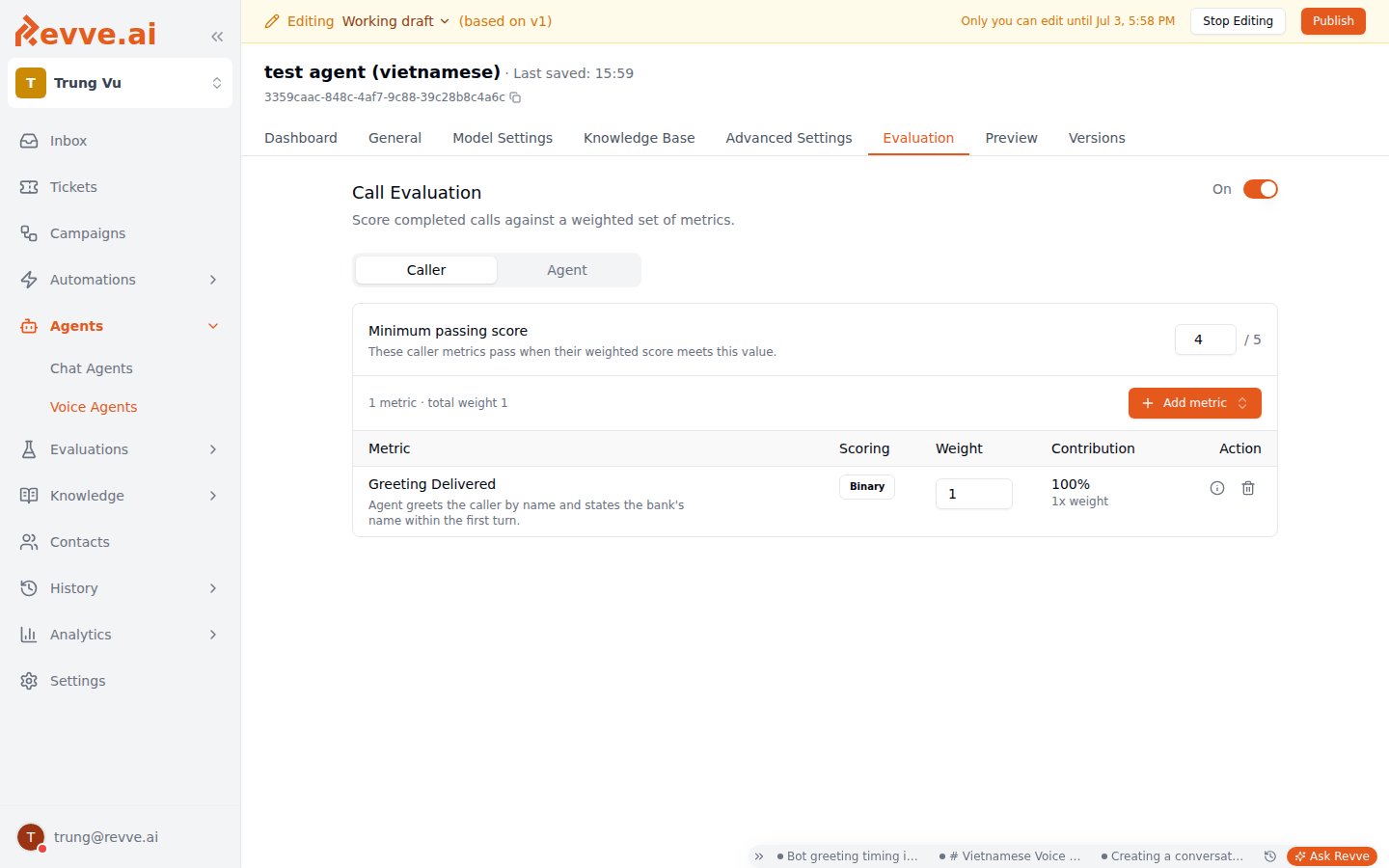This screenshot has width=1389, height=868.
Task: Click minimum passing score input field
Action: [x=1206, y=339]
